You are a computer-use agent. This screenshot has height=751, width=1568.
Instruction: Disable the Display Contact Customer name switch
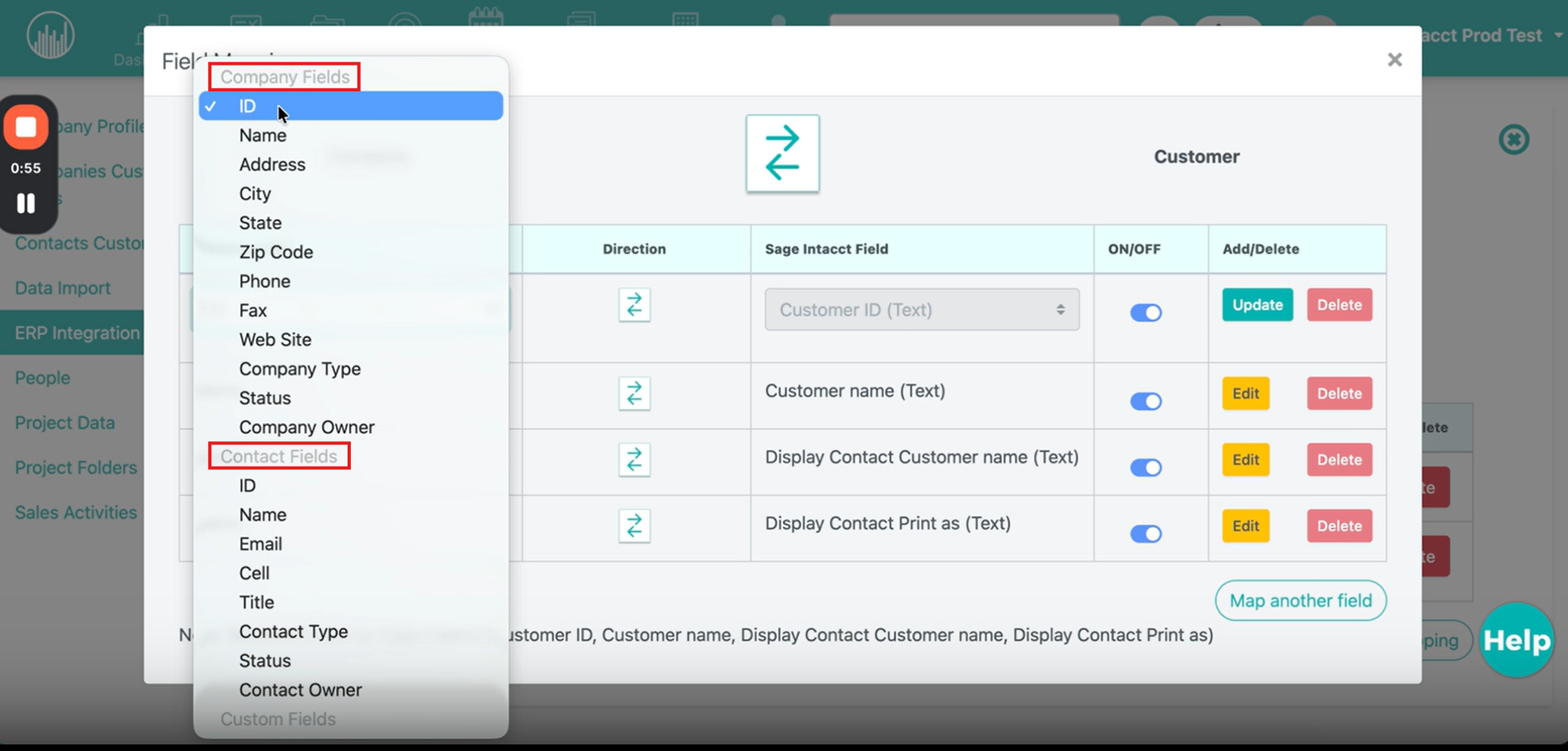pyautogui.click(x=1145, y=468)
